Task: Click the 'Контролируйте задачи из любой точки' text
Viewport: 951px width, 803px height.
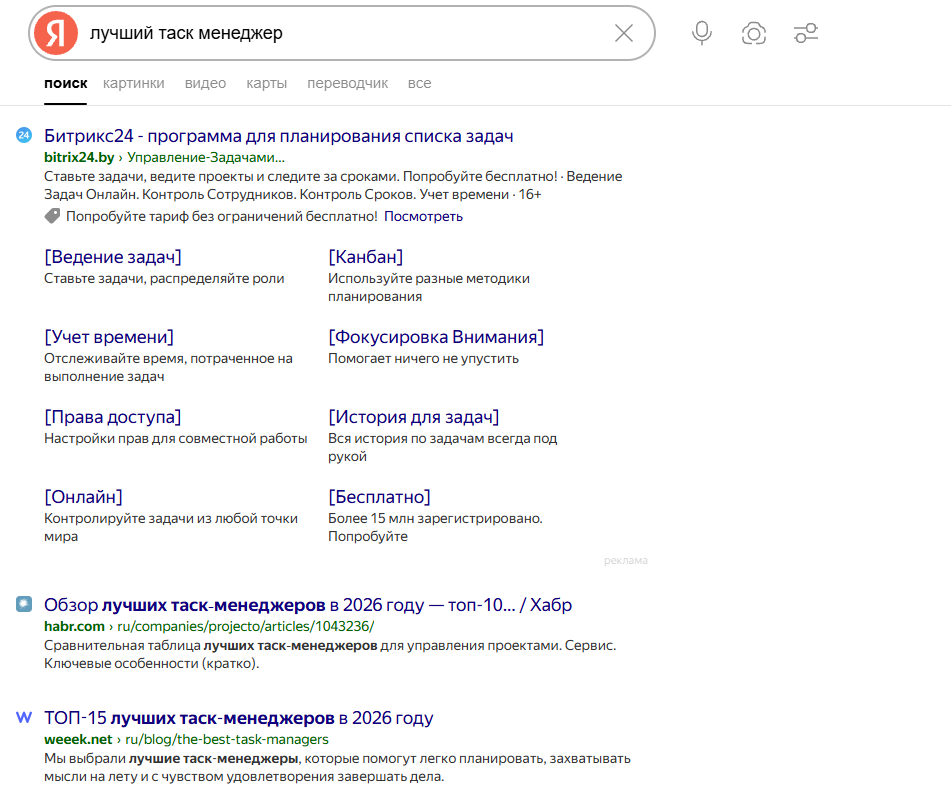Action: point(170,527)
